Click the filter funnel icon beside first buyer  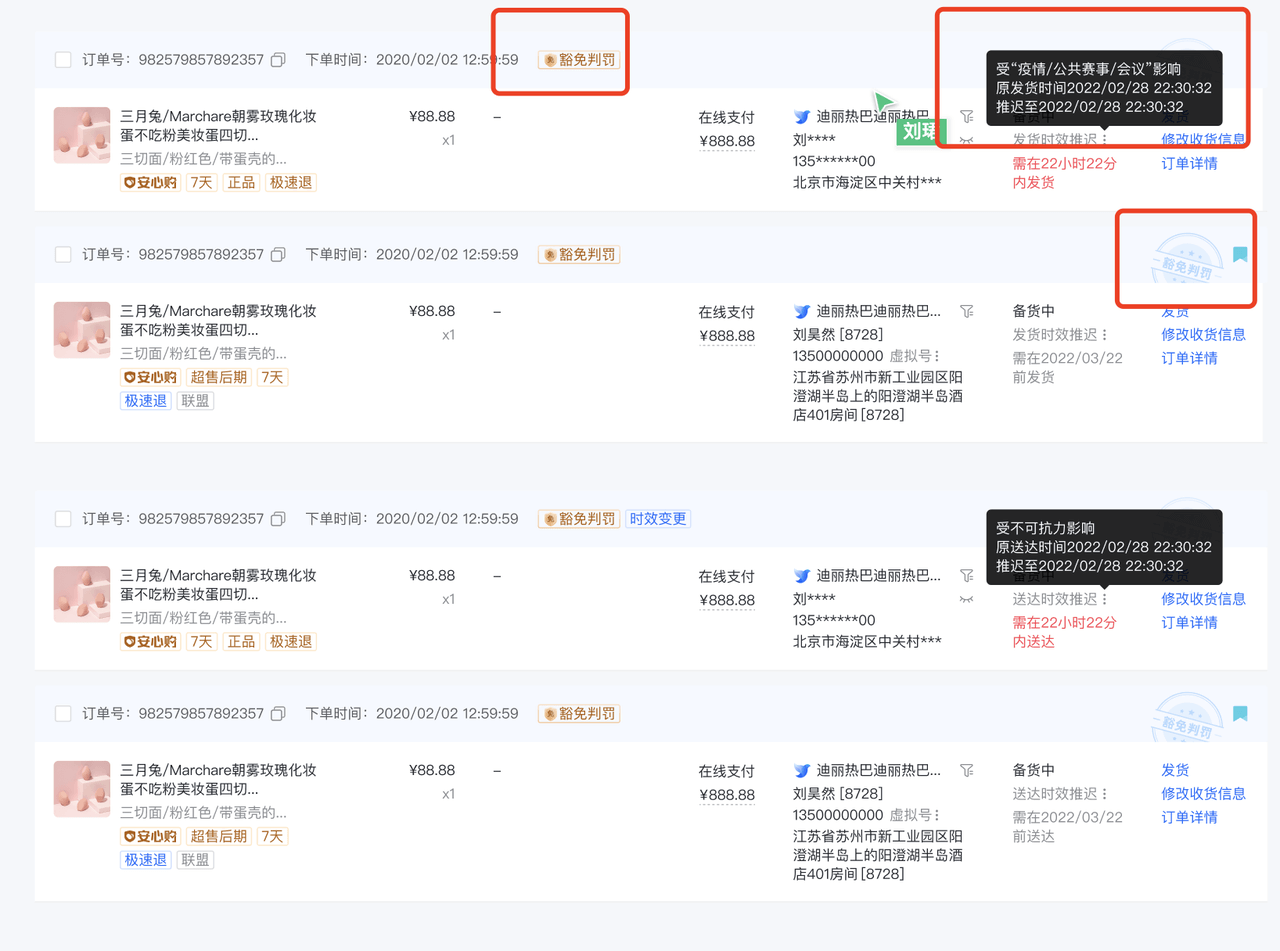[966, 116]
